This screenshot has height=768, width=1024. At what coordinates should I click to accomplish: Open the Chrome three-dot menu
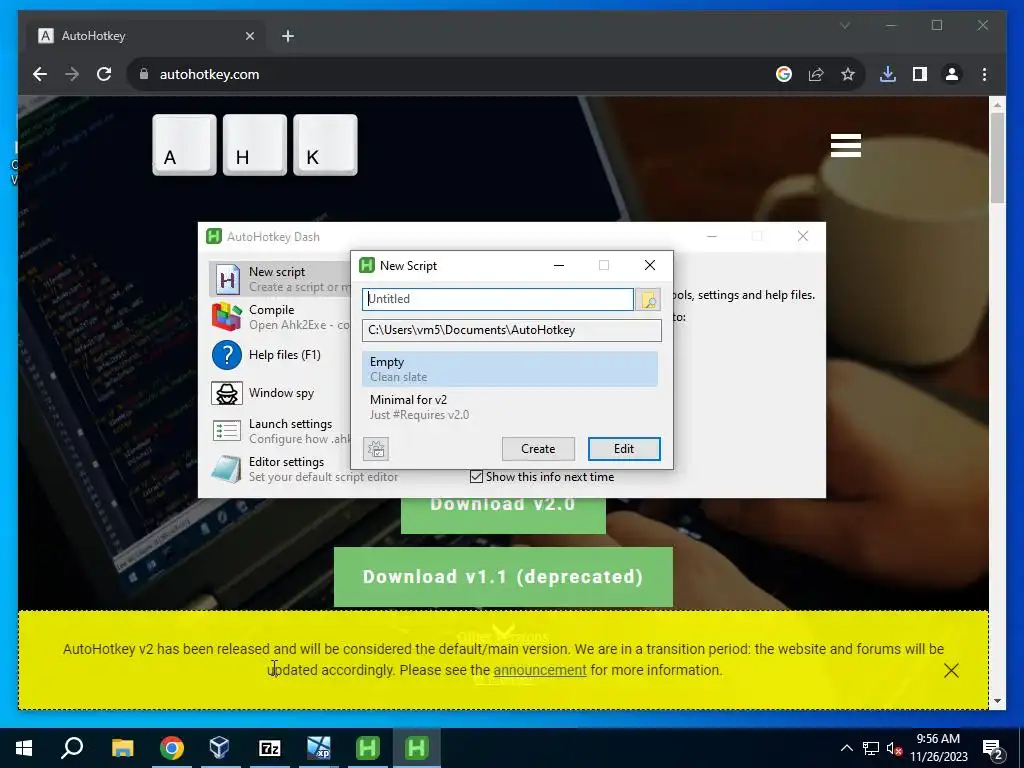tap(984, 74)
